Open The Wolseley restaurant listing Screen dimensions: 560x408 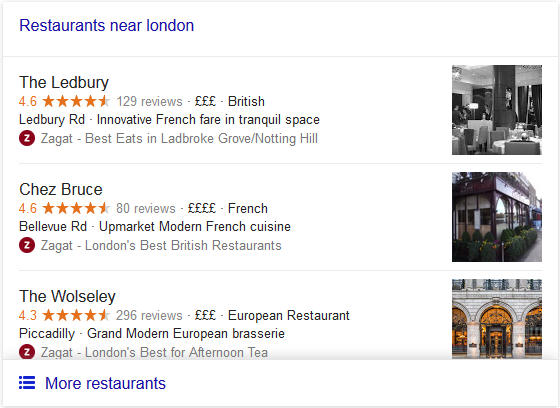coord(67,296)
